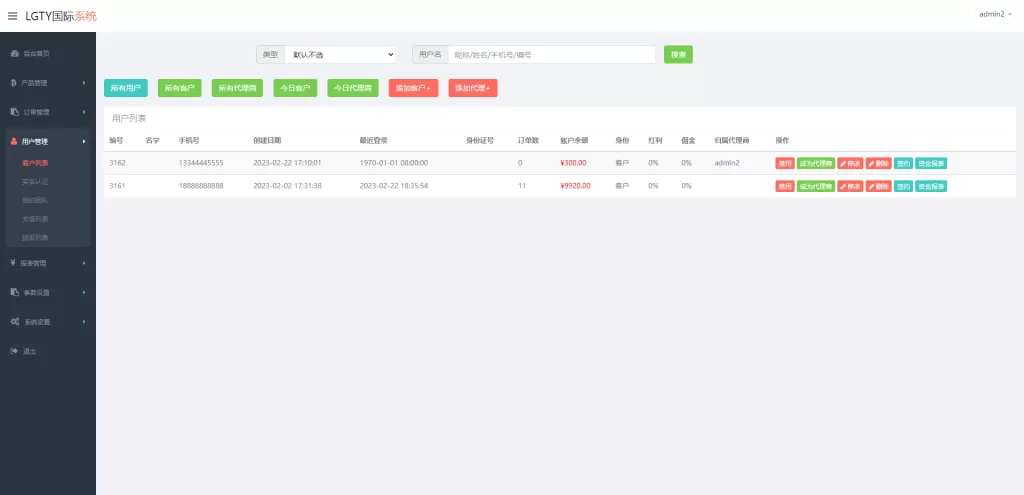Open 实名认证 in the sidebar submenu
Image resolution: width=1024 pixels, height=495 pixels.
(x=35, y=182)
